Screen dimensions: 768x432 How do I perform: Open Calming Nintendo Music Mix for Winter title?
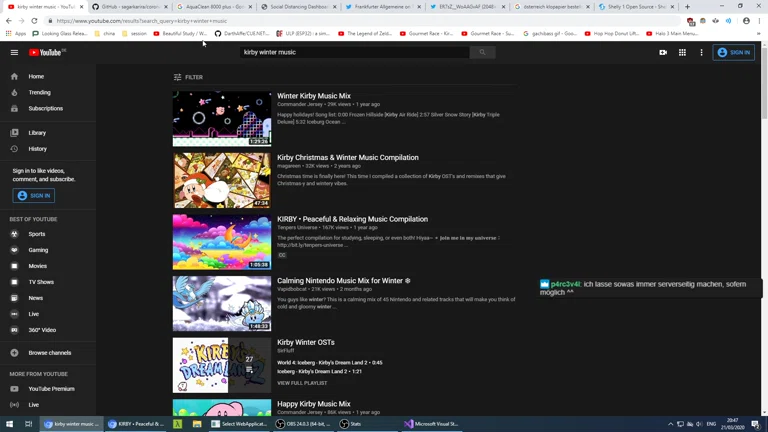(x=343, y=281)
